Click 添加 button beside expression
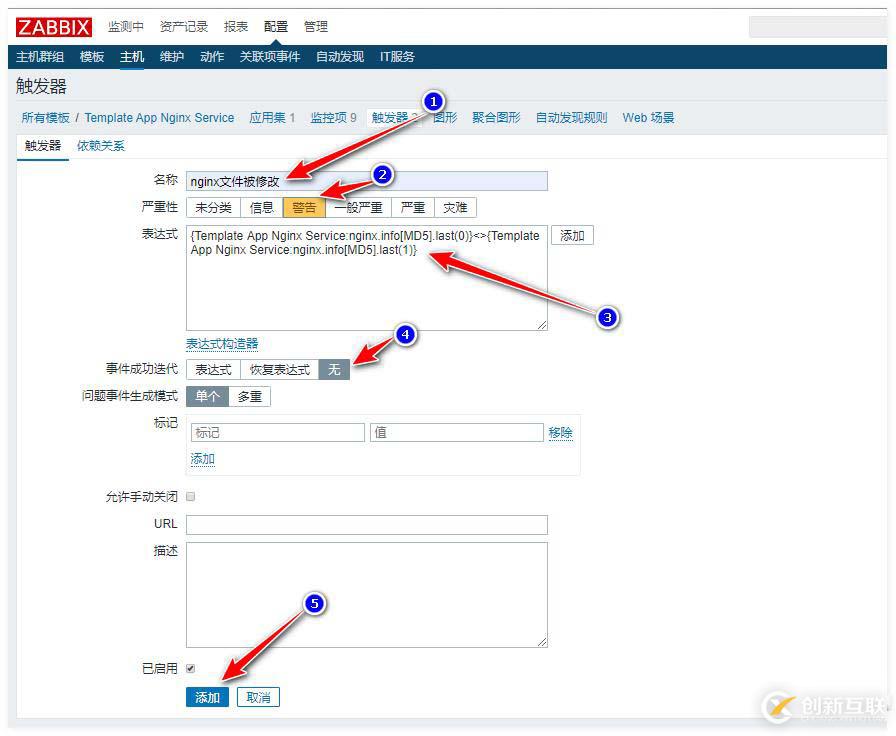 [573, 235]
